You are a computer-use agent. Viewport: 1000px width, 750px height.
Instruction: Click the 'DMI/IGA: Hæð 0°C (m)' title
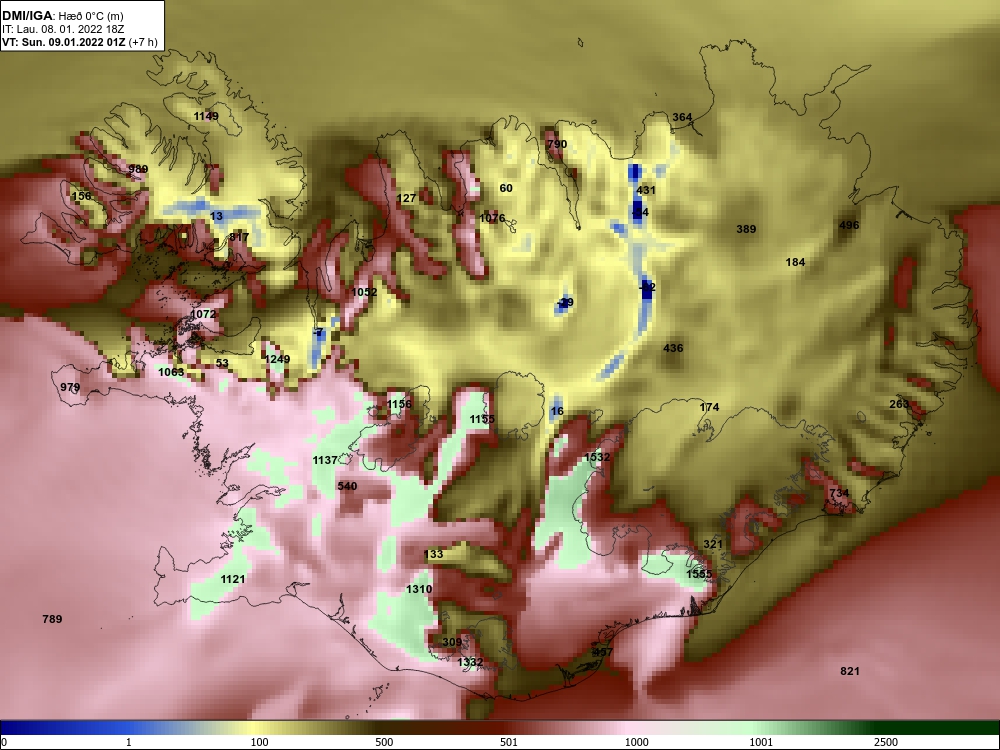62,16
